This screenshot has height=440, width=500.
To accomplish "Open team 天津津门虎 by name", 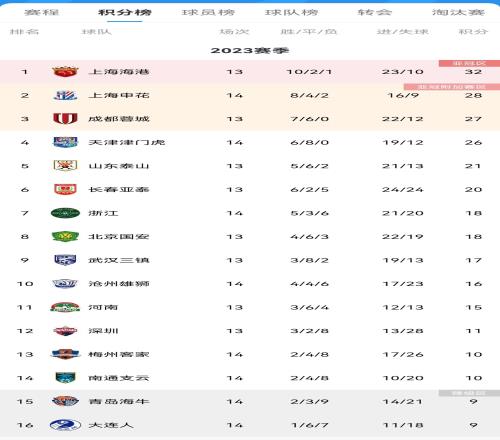I will pos(126,142).
